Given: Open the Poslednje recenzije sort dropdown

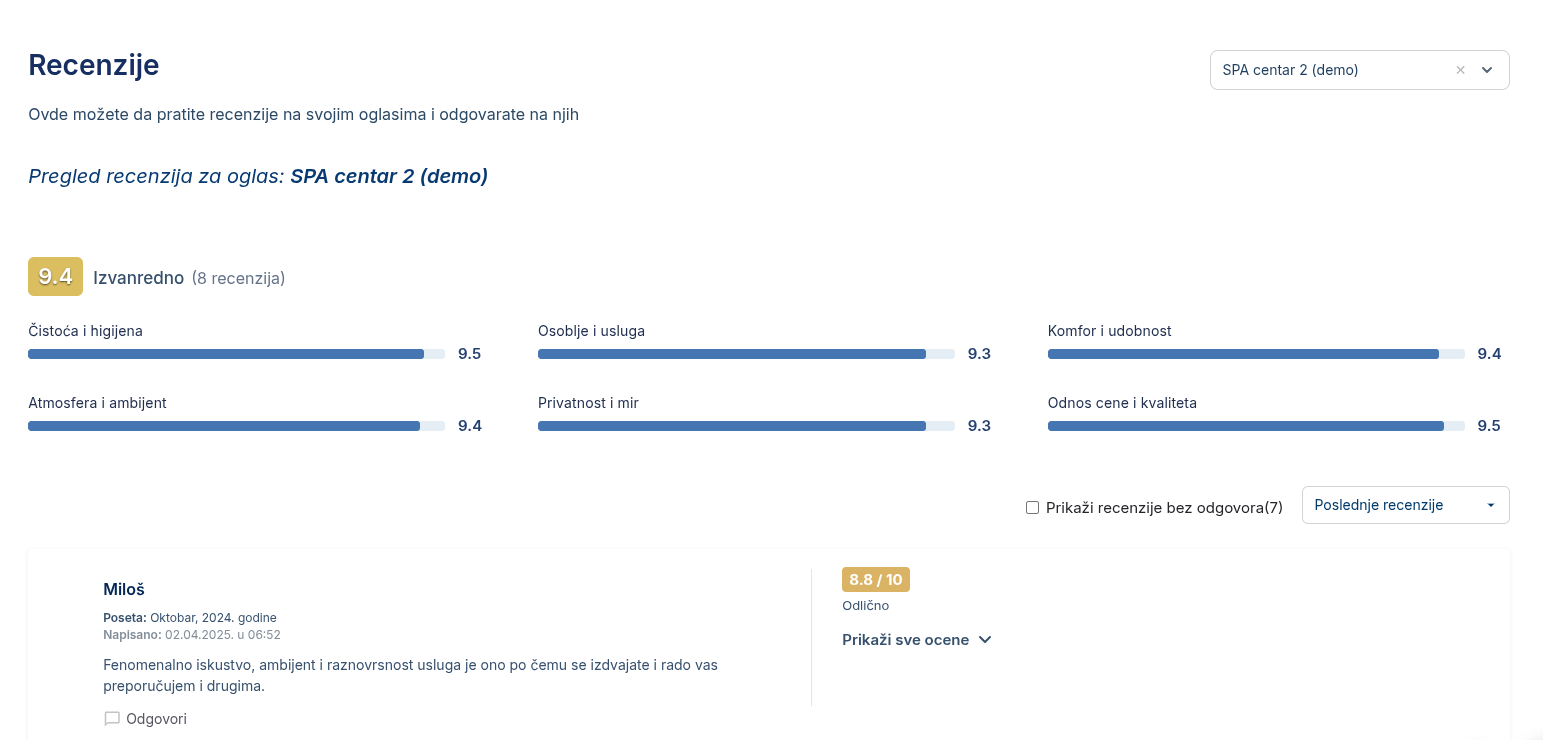Looking at the screenshot, I should (1405, 505).
